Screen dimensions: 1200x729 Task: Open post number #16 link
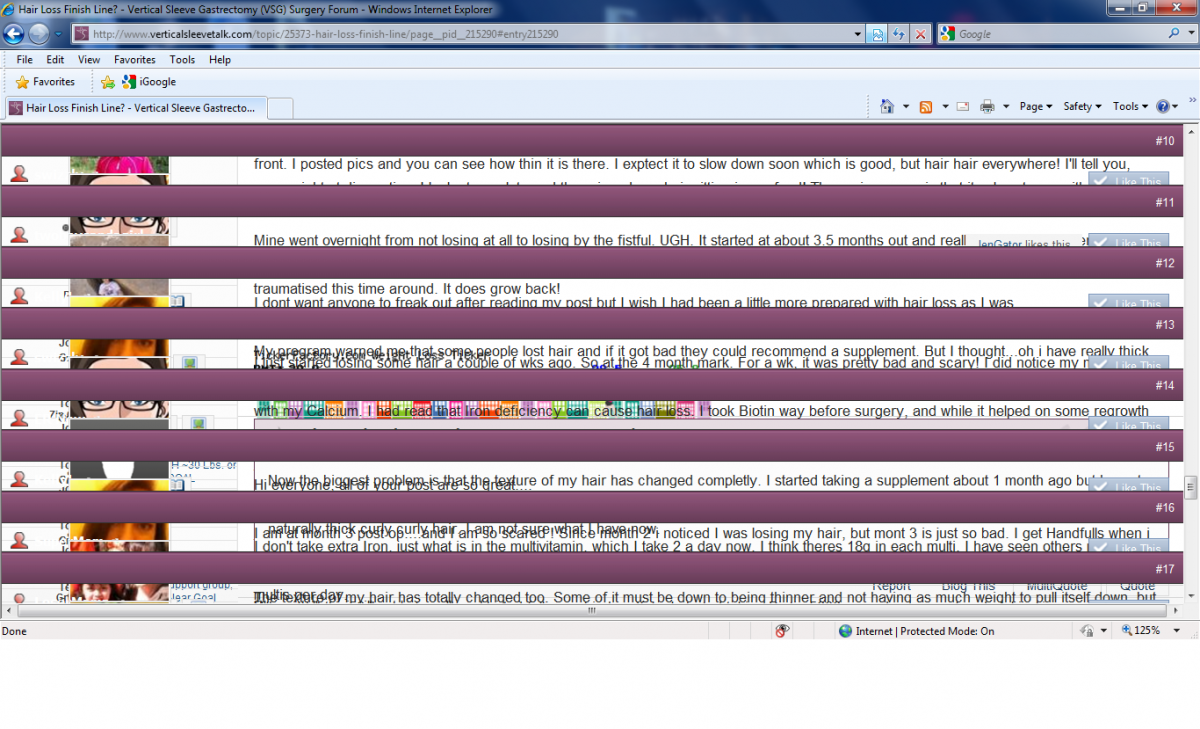(1164, 508)
